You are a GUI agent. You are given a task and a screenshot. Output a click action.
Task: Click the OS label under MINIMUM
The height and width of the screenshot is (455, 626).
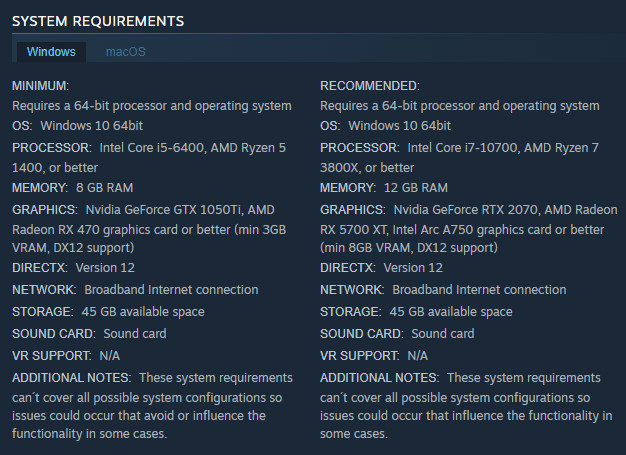tap(22, 126)
